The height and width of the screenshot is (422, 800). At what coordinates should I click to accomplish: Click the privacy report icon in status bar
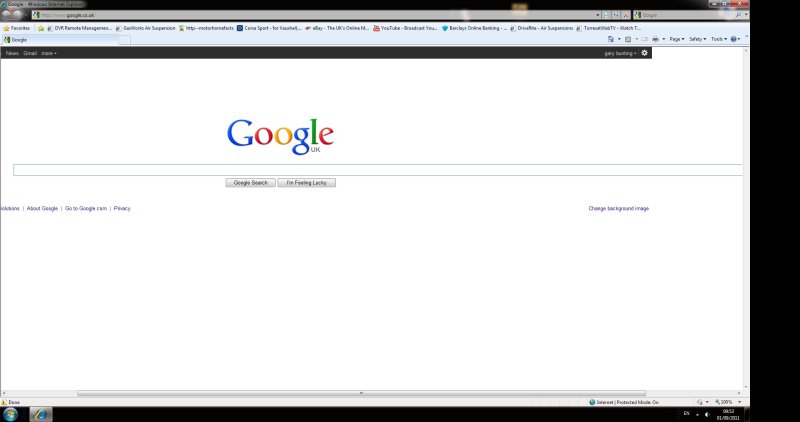(700, 402)
